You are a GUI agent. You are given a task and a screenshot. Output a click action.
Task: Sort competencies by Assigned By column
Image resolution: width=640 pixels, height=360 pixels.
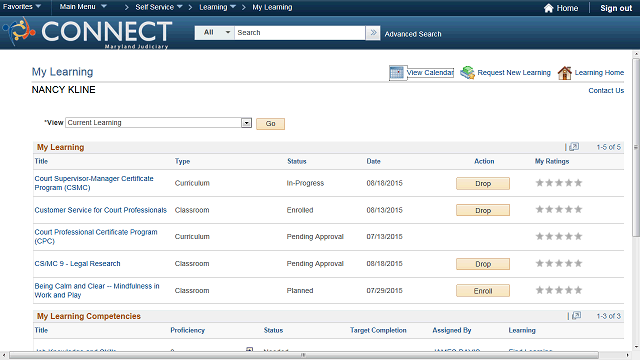(452, 330)
